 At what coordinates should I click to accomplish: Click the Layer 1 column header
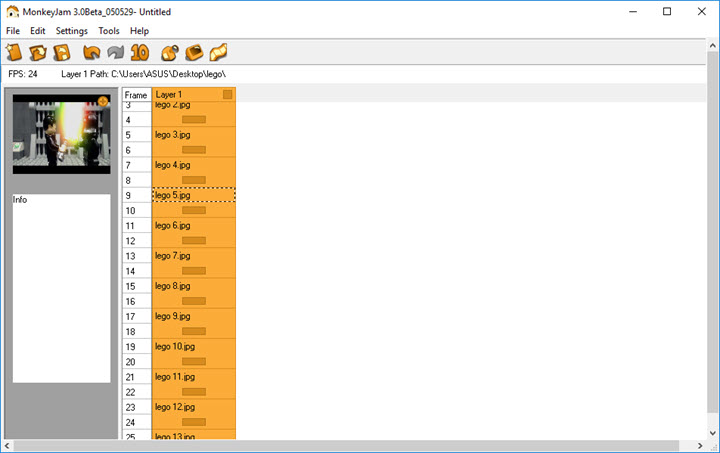pyautogui.click(x=194, y=95)
